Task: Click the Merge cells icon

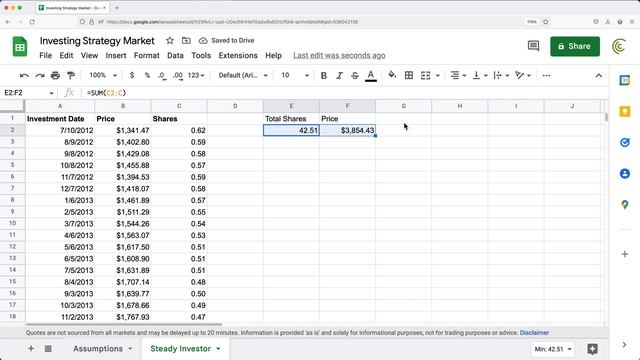Action: point(425,76)
